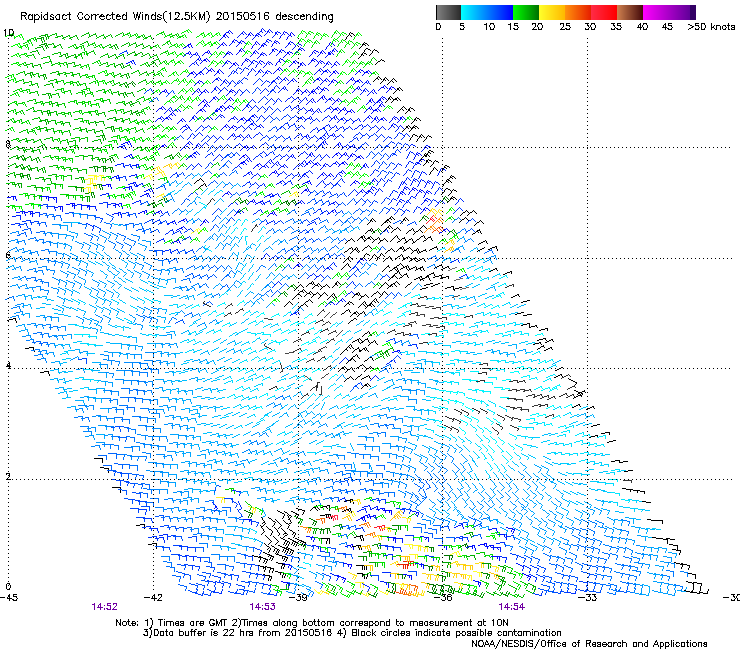Click the timestamp '14:53' below the chart
The height and width of the screenshot is (650, 740).
coord(262,607)
